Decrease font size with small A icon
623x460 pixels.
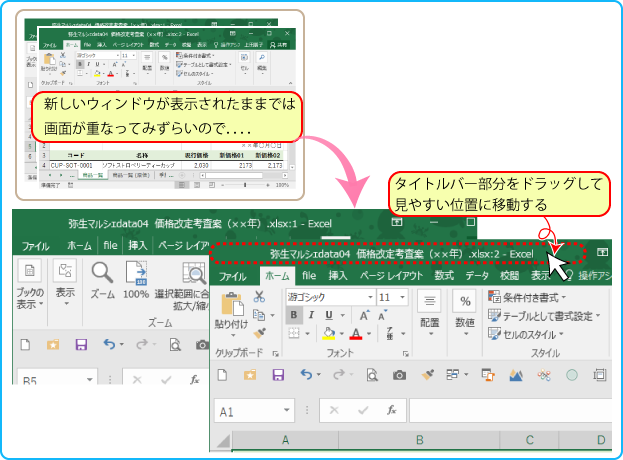(383, 315)
